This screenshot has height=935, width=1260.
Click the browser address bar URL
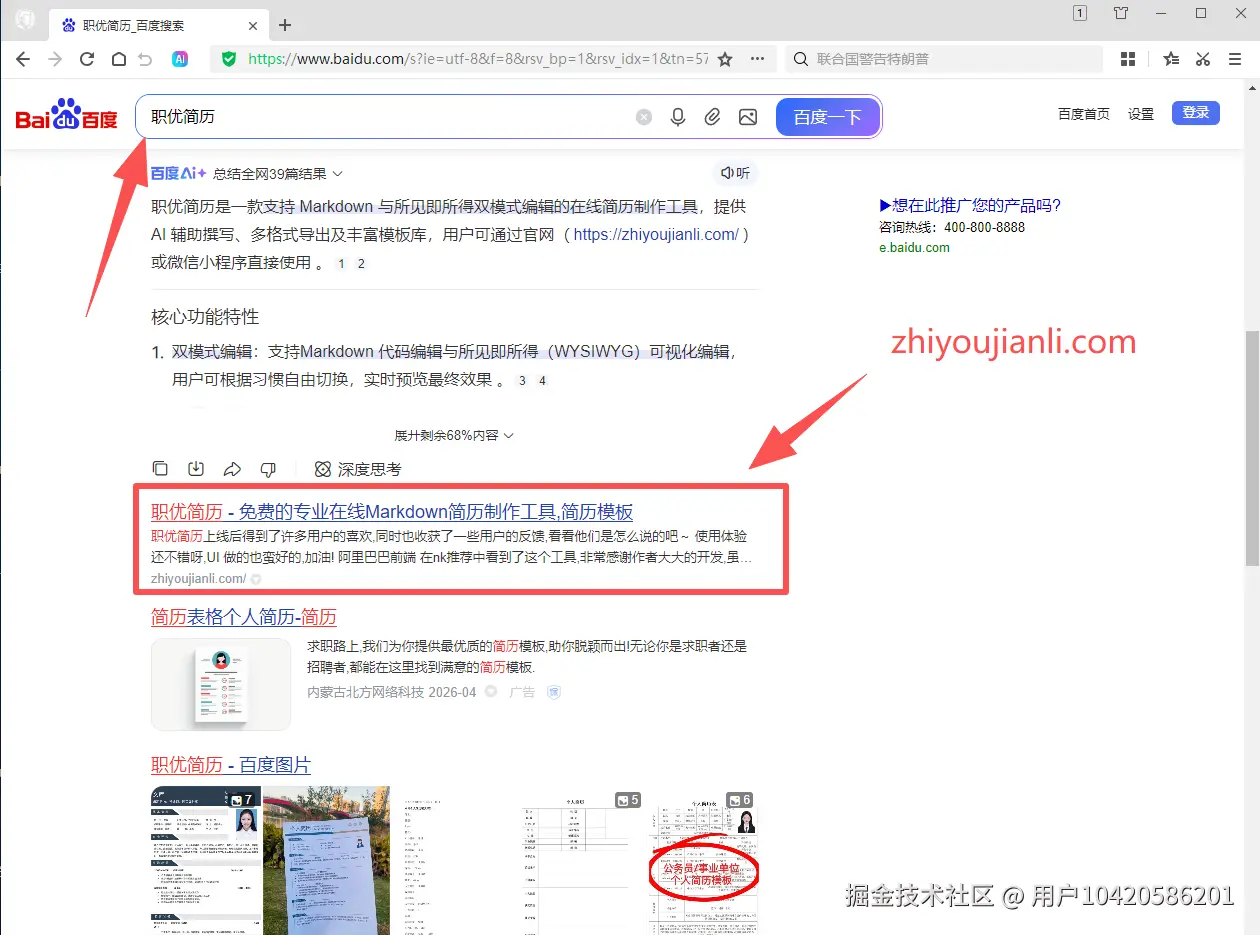(478, 59)
